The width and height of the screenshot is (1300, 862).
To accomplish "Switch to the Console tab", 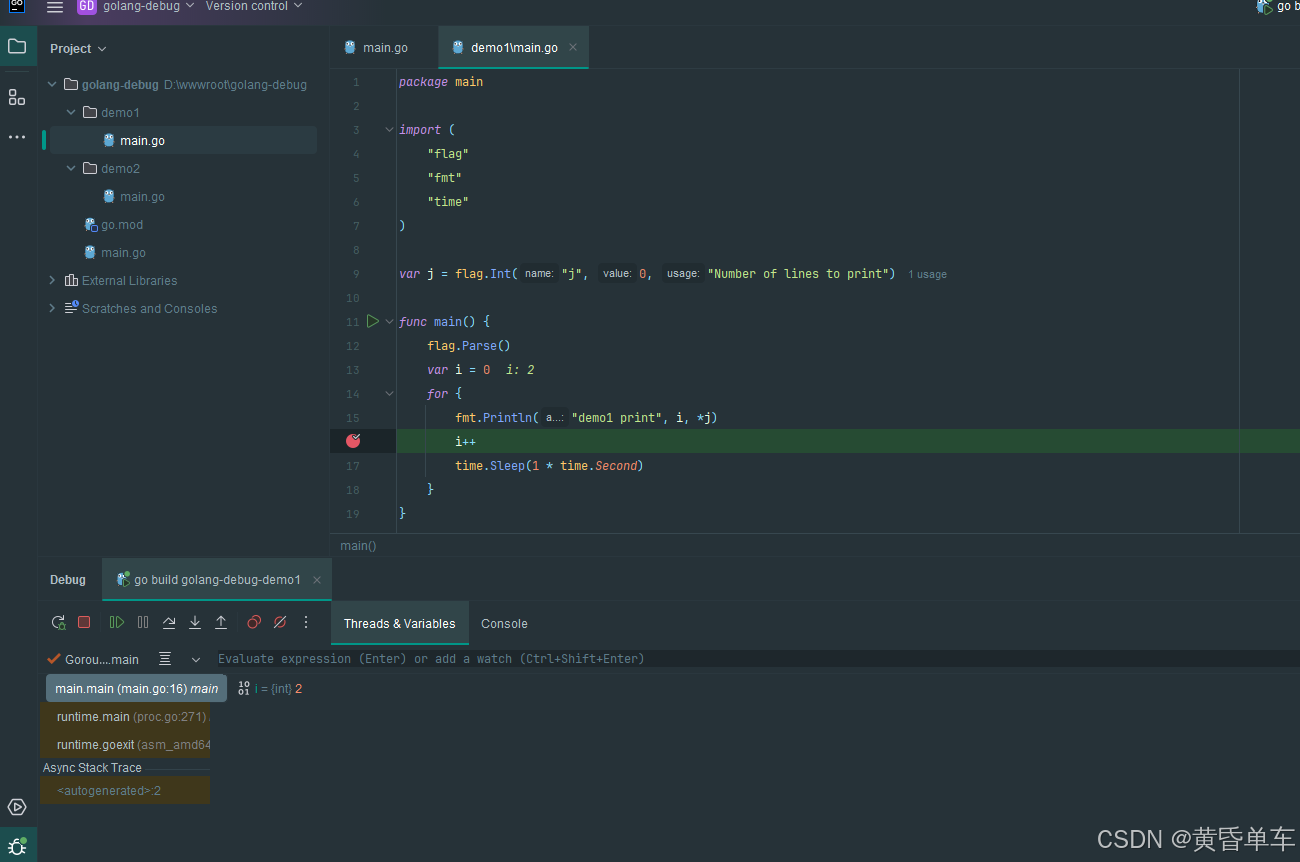I will (x=504, y=623).
